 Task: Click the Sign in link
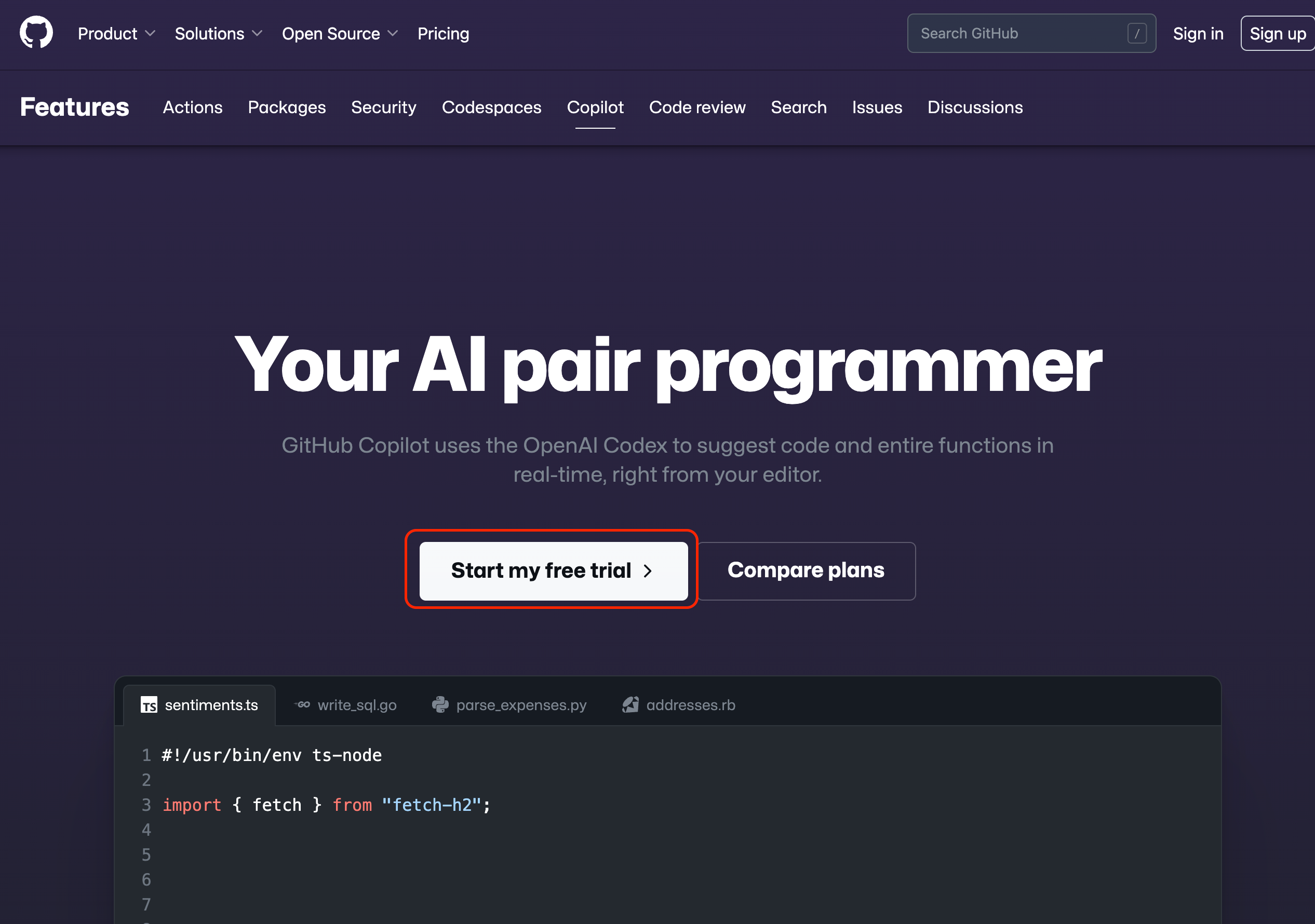pos(1198,34)
